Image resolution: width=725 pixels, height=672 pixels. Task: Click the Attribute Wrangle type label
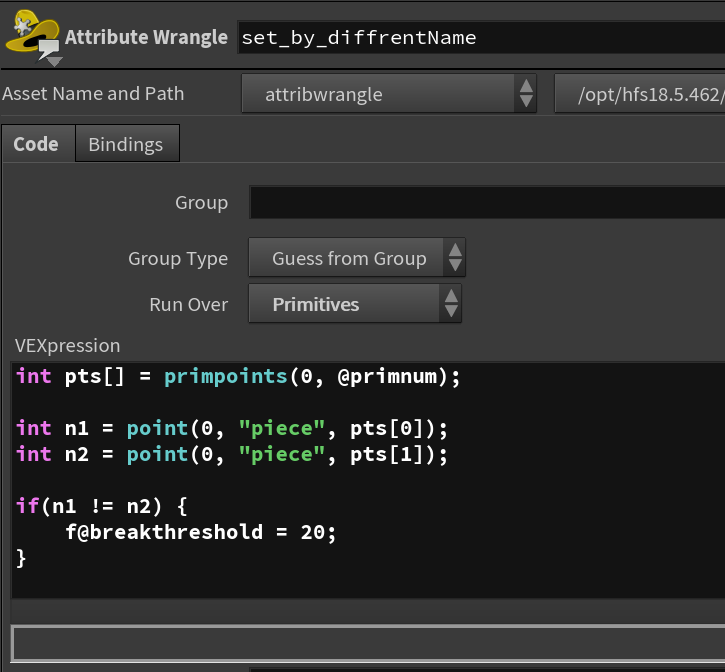(146, 37)
